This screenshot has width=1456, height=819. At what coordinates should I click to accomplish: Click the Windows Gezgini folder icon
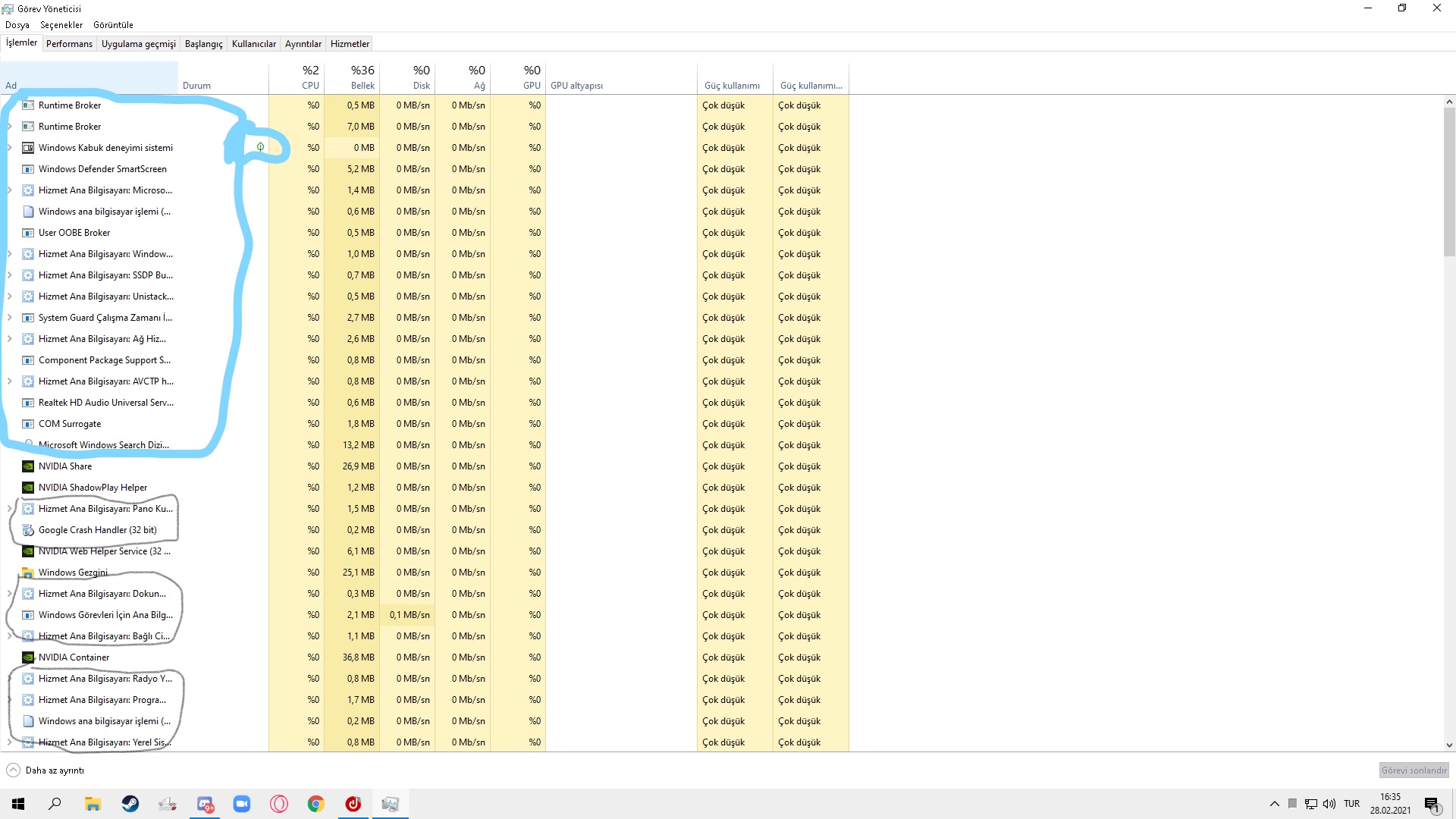(x=28, y=573)
